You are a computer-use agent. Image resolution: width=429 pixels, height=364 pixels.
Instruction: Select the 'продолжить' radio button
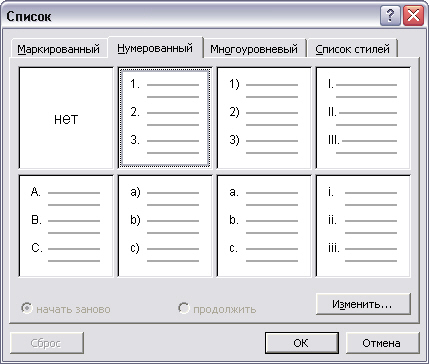(183, 308)
